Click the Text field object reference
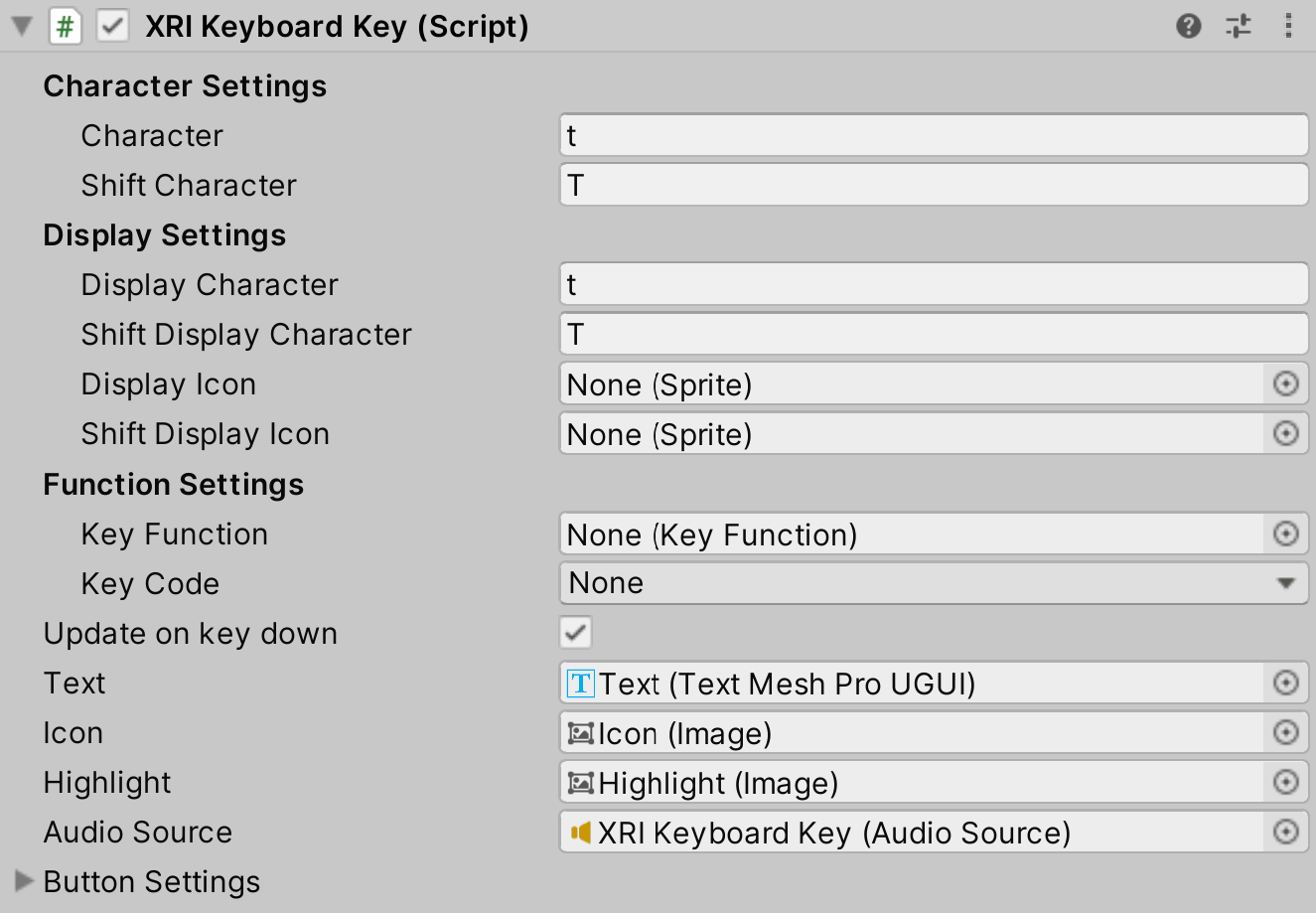 pos(894,683)
